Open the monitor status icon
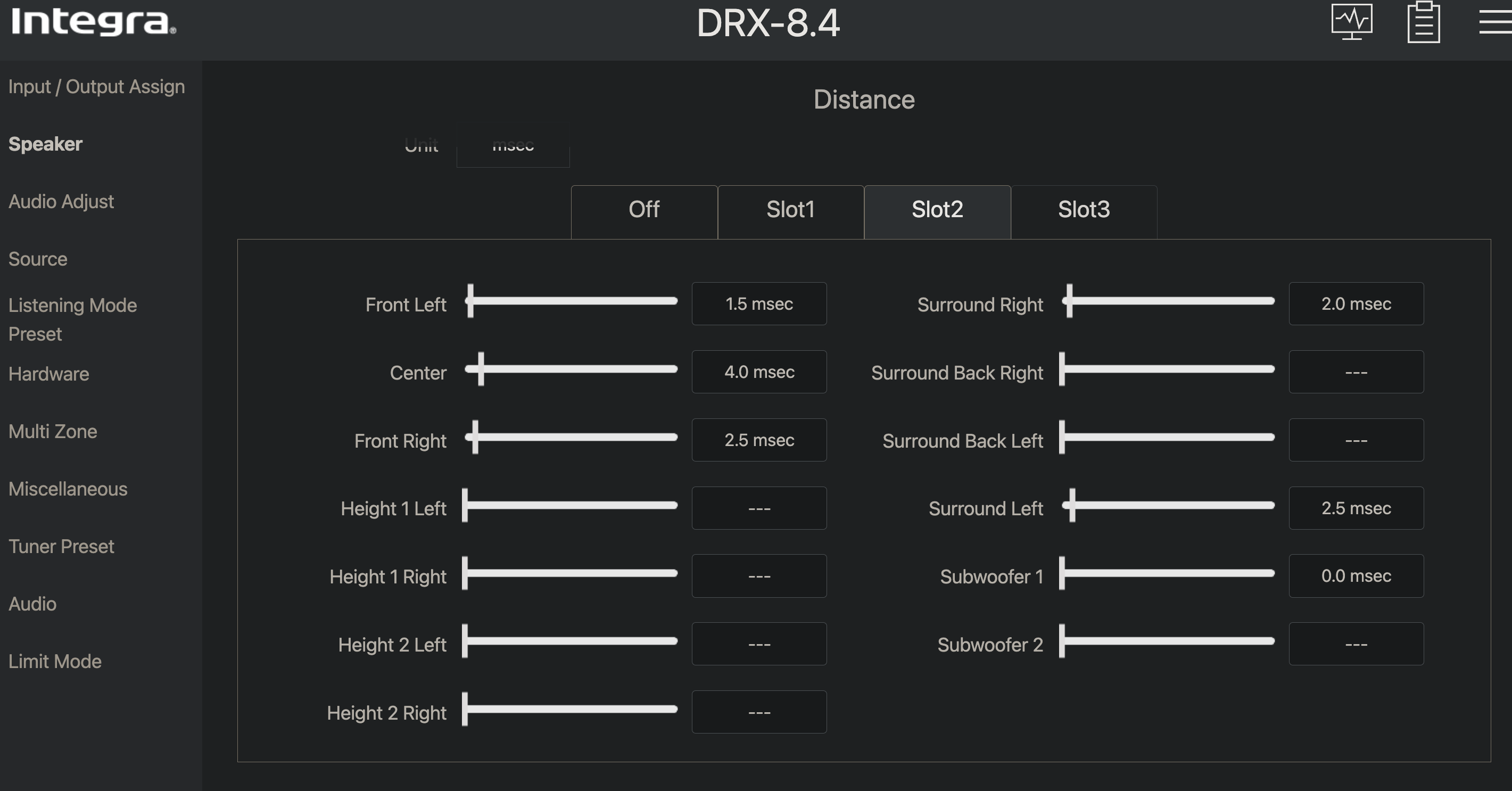The height and width of the screenshot is (791, 1512). pyautogui.click(x=1351, y=22)
